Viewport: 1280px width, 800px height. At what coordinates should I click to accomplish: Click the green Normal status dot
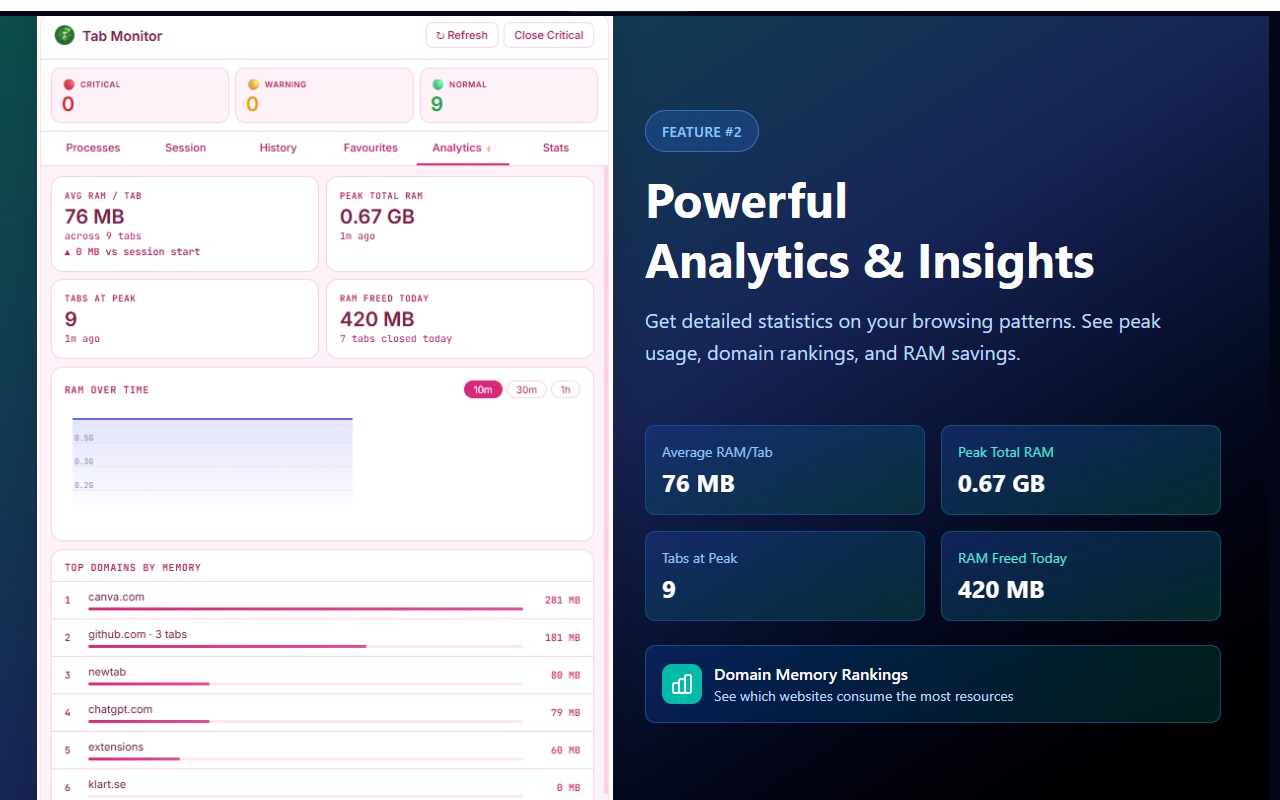pyautogui.click(x=437, y=84)
